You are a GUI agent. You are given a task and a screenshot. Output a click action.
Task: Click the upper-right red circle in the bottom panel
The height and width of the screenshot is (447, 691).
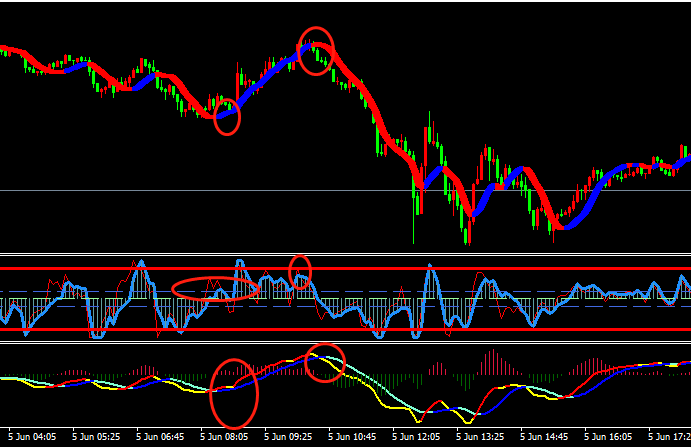click(x=326, y=362)
